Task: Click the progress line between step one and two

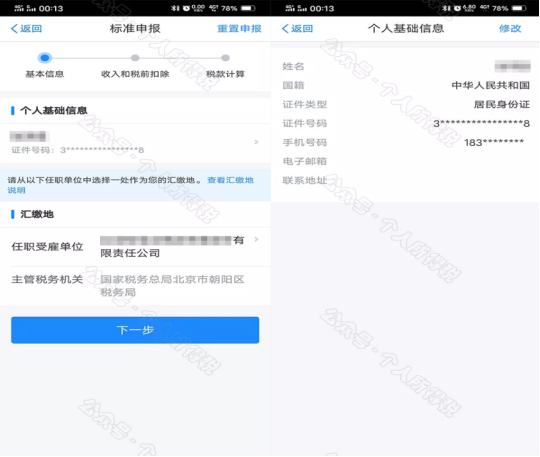Action: coord(91,58)
